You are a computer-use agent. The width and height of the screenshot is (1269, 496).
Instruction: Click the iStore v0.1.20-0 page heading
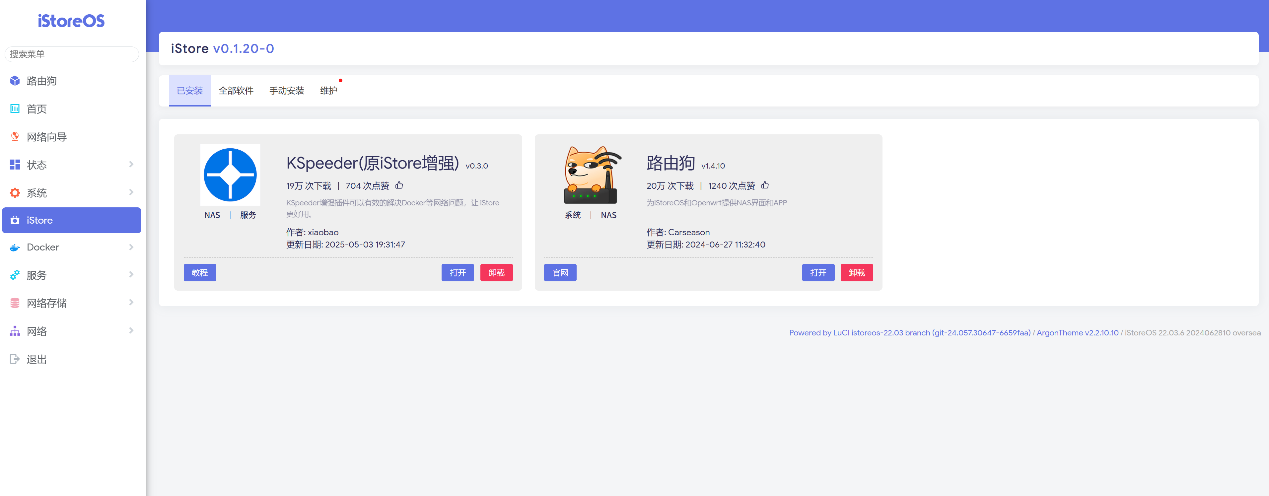point(222,48)
